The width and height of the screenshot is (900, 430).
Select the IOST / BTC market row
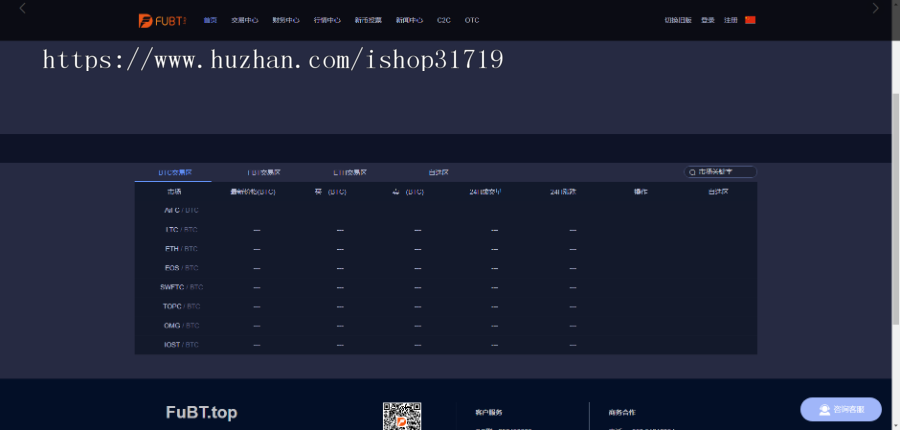tap(445, 345)
